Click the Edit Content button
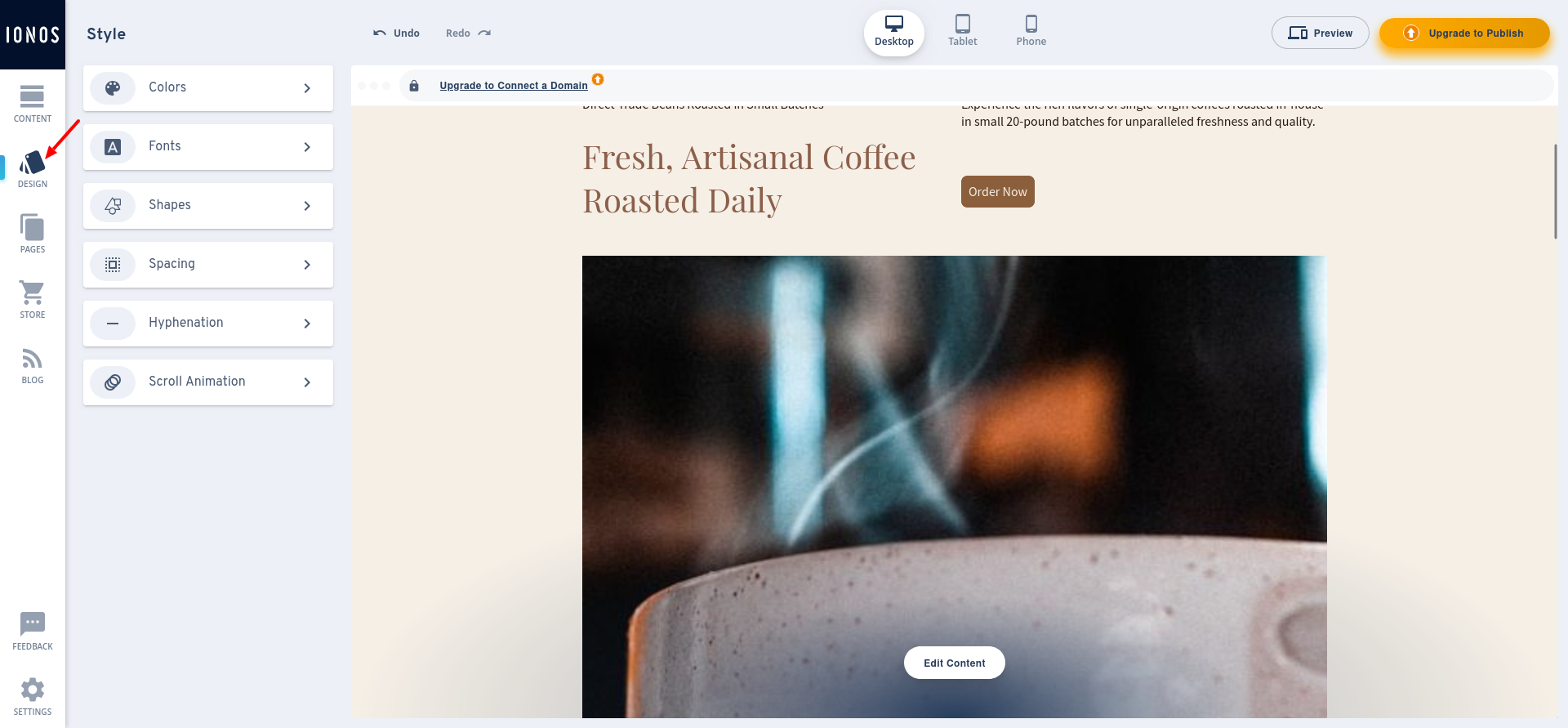Viewport: 1568px width, 728px height. click(955, 663)
